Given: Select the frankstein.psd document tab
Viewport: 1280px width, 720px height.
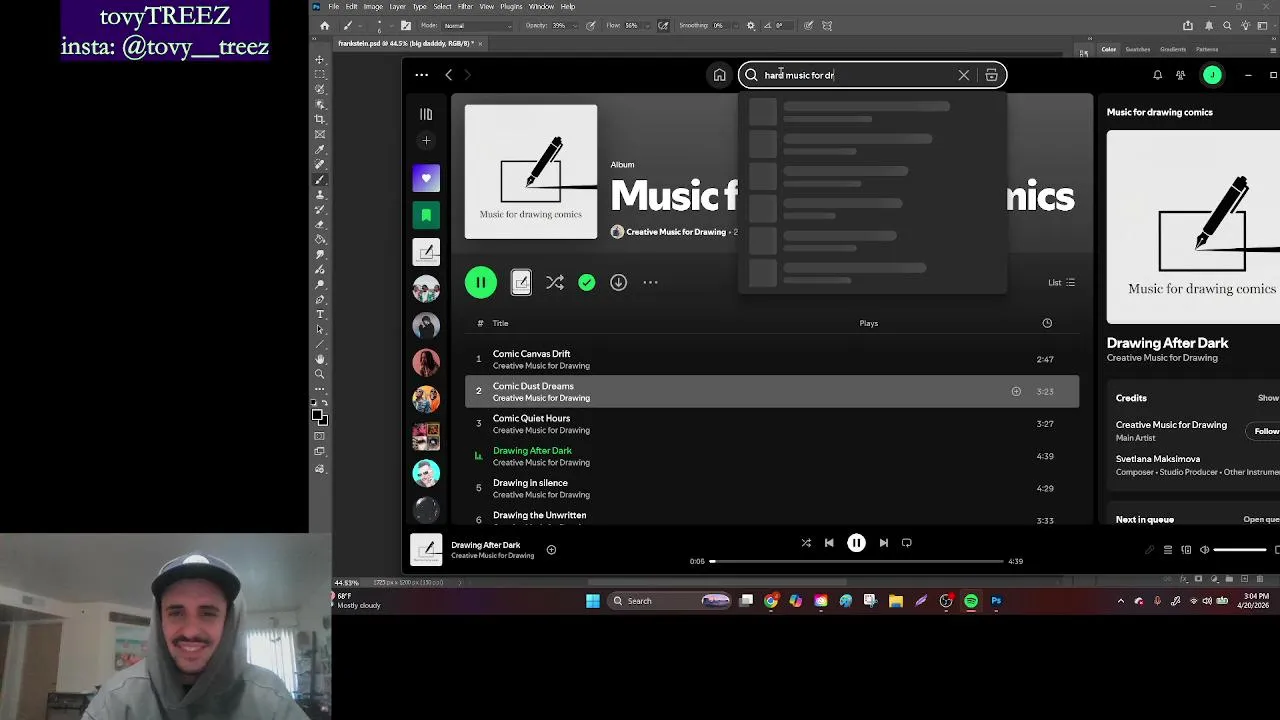Looking at the screenshot, I should tap(405, 44).
